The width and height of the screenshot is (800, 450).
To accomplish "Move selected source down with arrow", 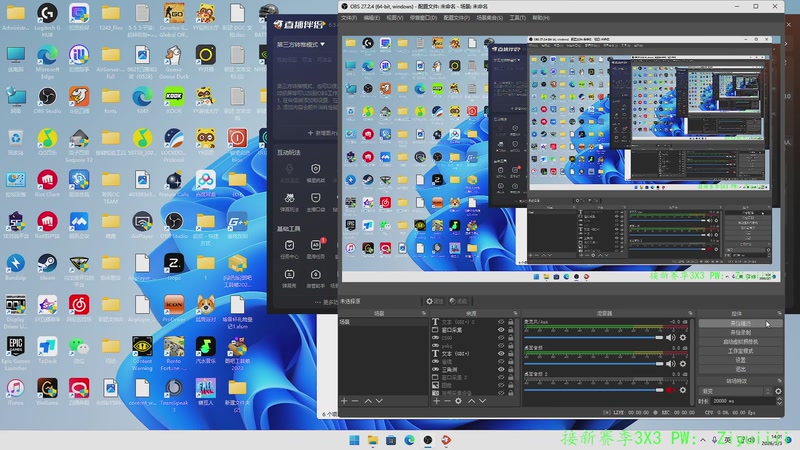I will click(x=482, y=401).
